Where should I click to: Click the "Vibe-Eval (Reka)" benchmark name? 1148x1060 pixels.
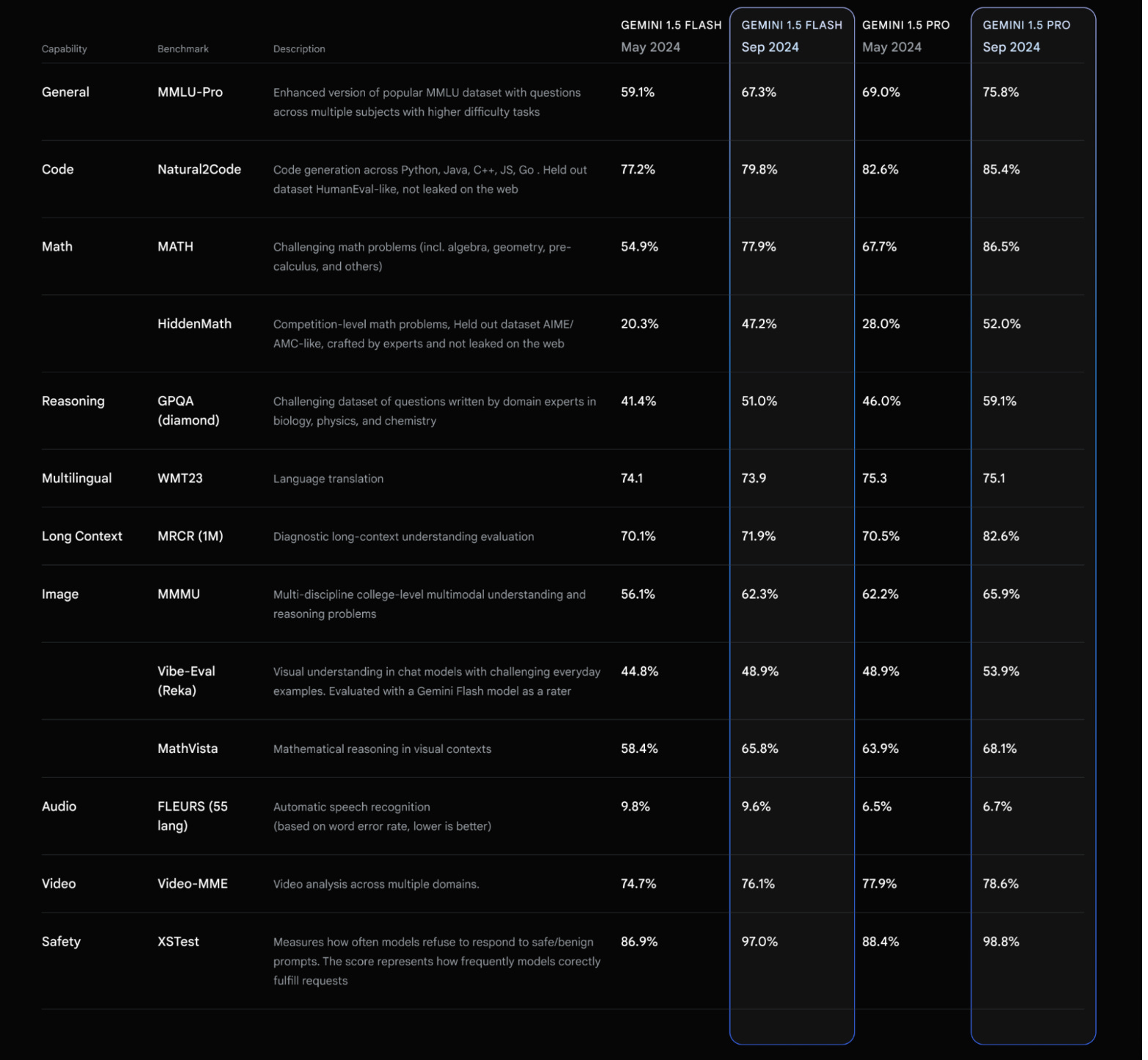[187, 681]
